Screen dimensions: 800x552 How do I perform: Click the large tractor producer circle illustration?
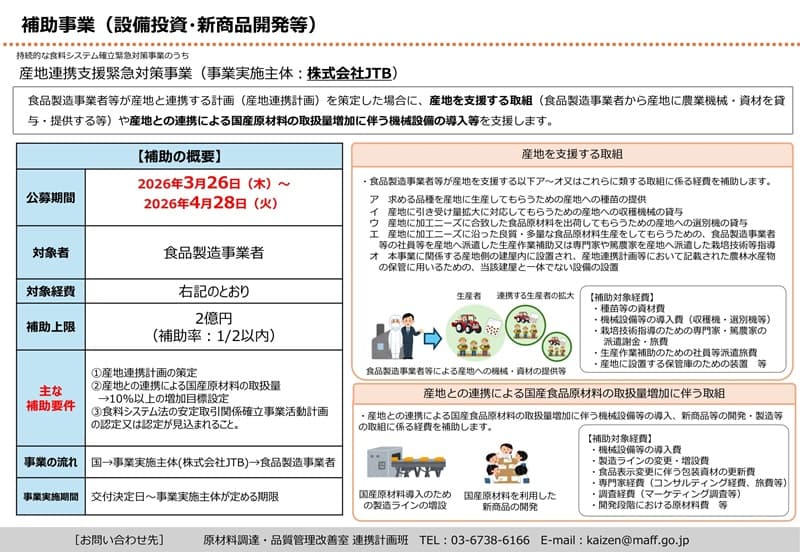coord(475,333)
